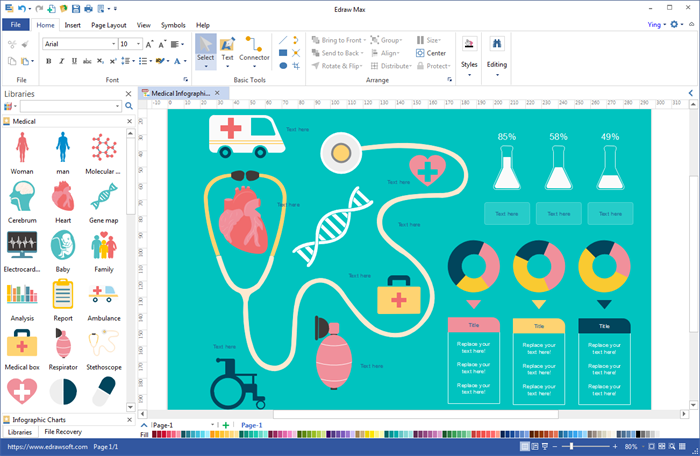The height and width of the screenshot is (456, 700).
Task: Toggle subscript formatting
Action: [x=100, y=61]
